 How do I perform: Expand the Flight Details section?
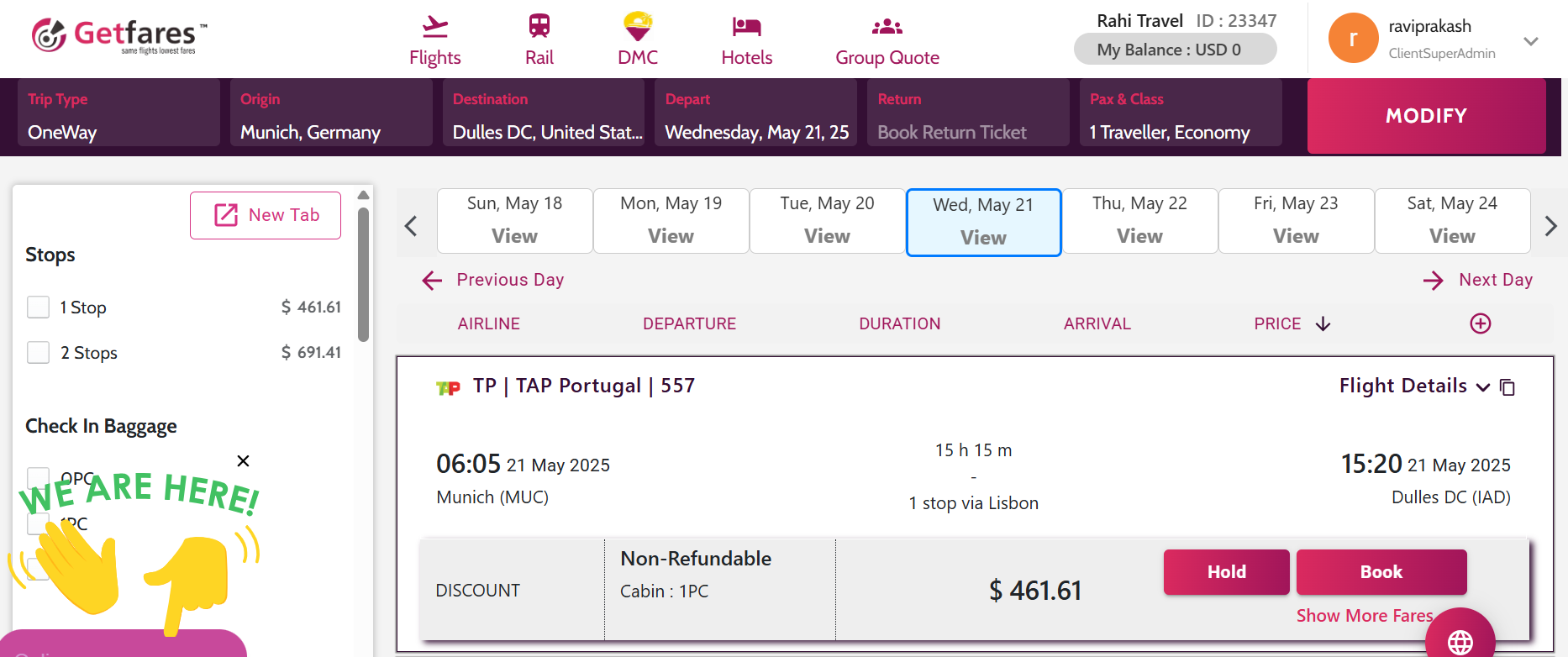(1413, 386)
